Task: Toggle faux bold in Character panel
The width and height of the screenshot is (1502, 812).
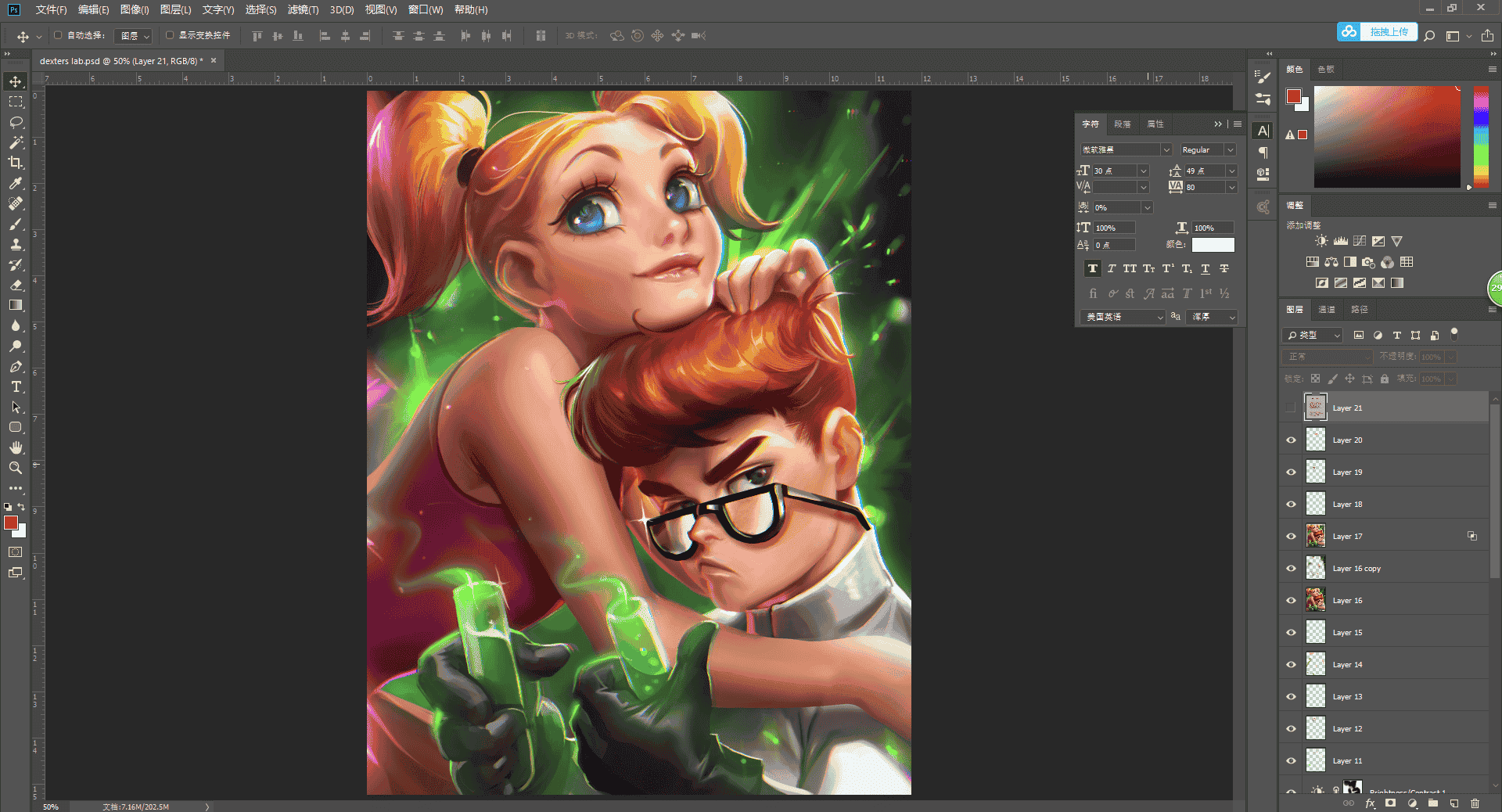Action: pos(1092,268)
